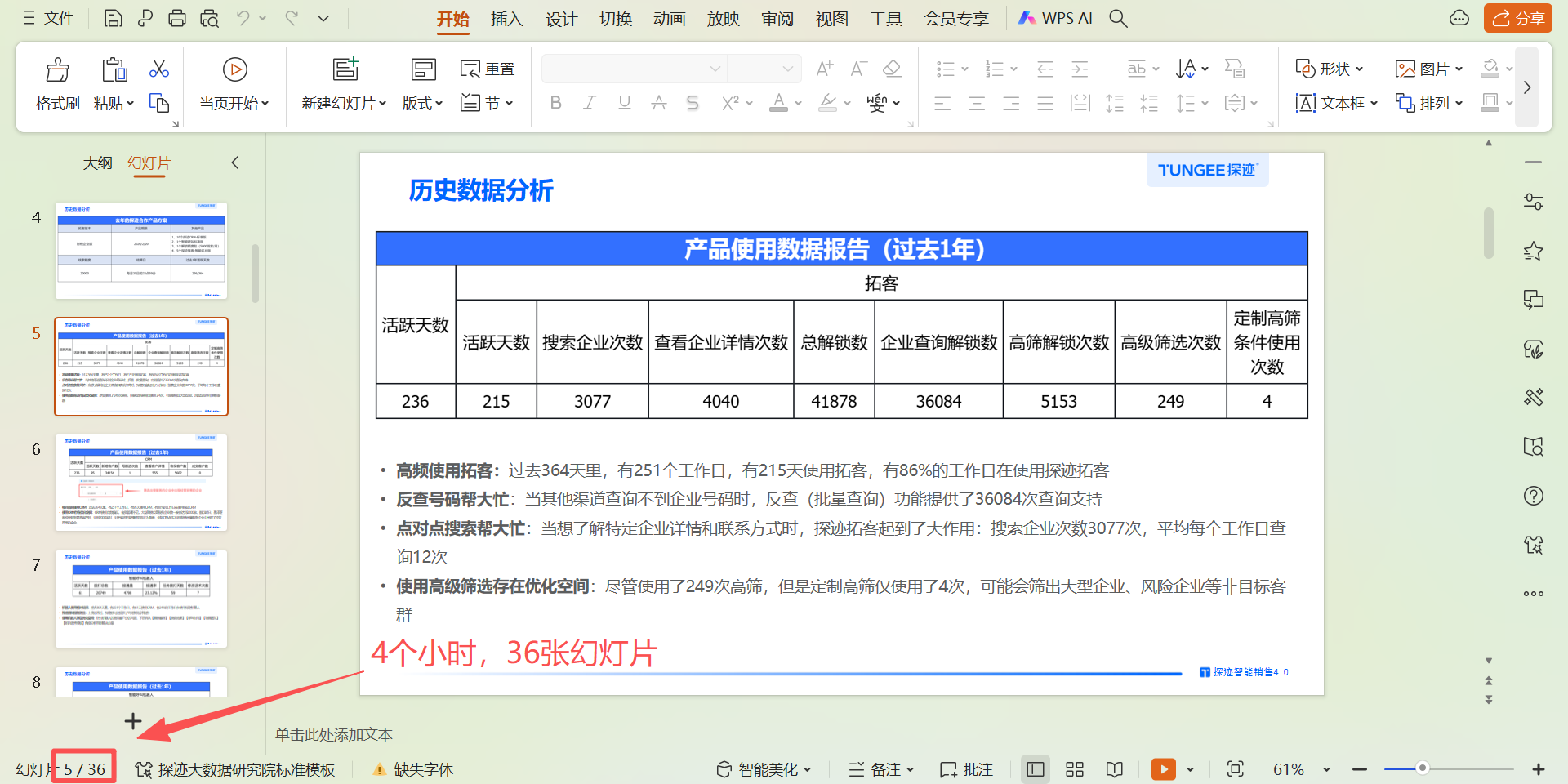Open the Shapes (形状) dropdown

pyautogui.click(x=1330, y=69)
